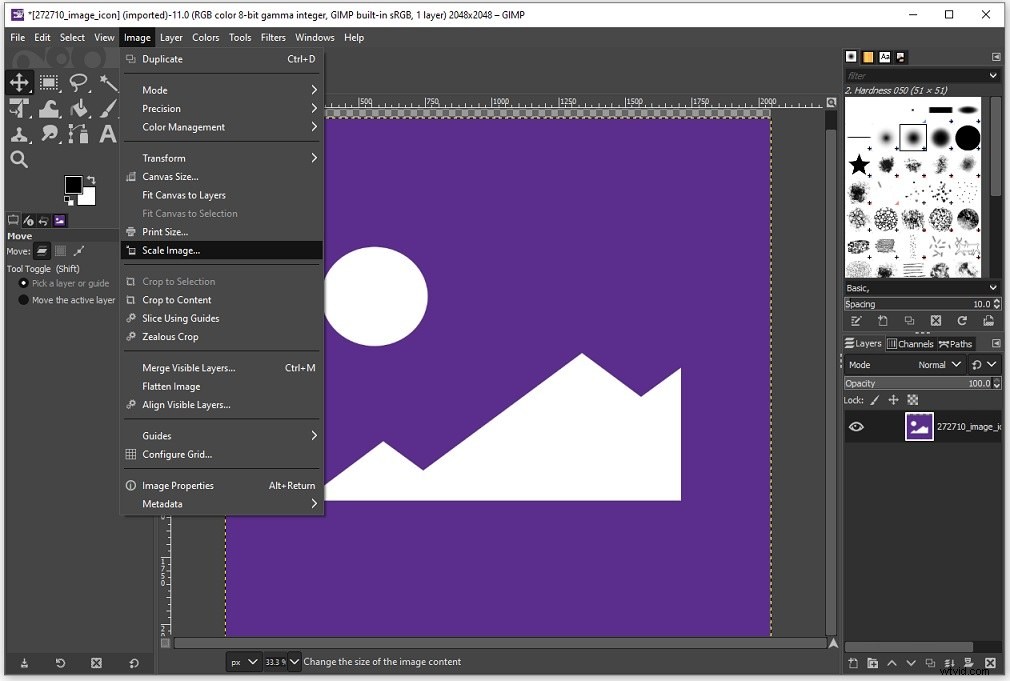Raise the layer using the up arrow button
Screen dimensions: 1010x681
point(893,662)
